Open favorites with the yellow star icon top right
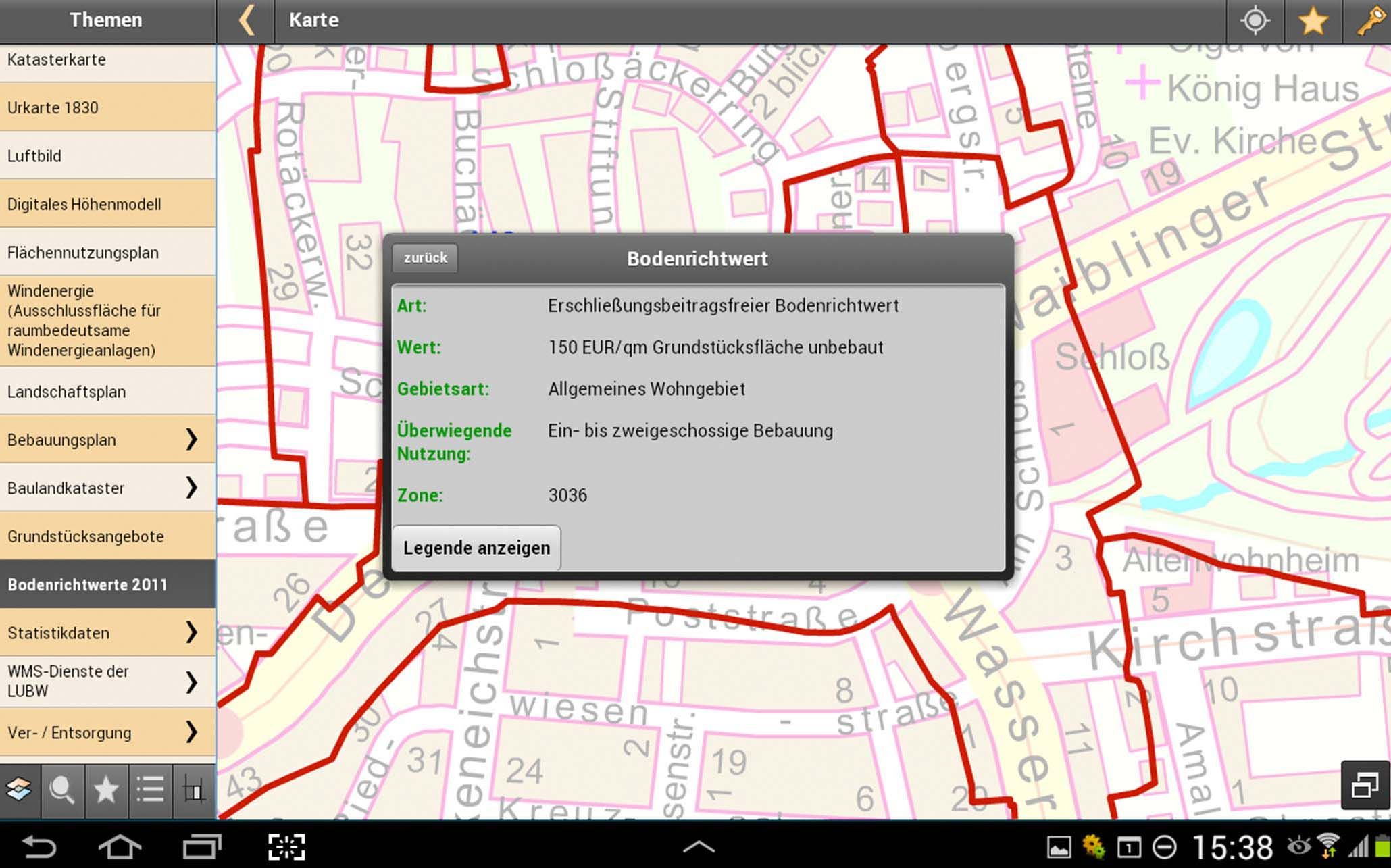Screen dimensions: 1391x868 pyautogui.click(x=1313, y=20)
